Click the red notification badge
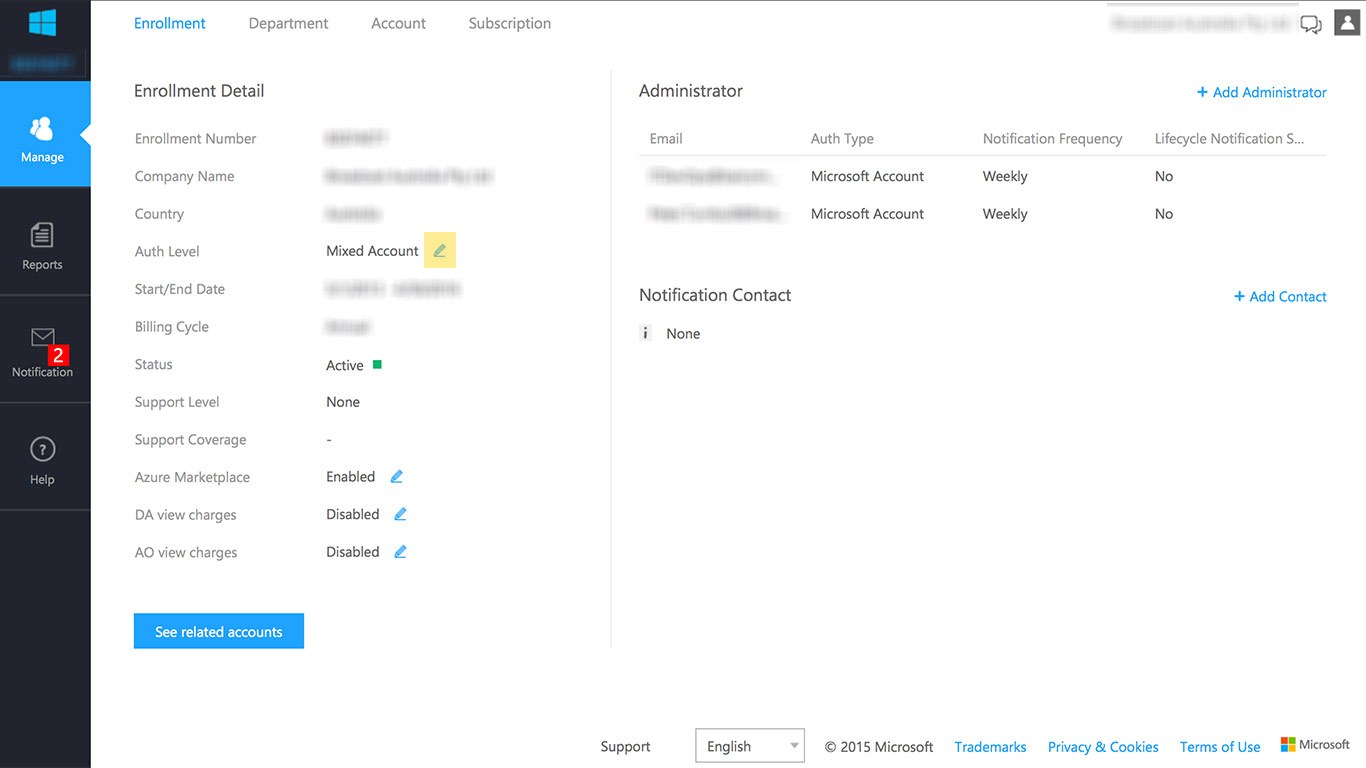The width and height of the screenshot is (1366, 768). 58,354
